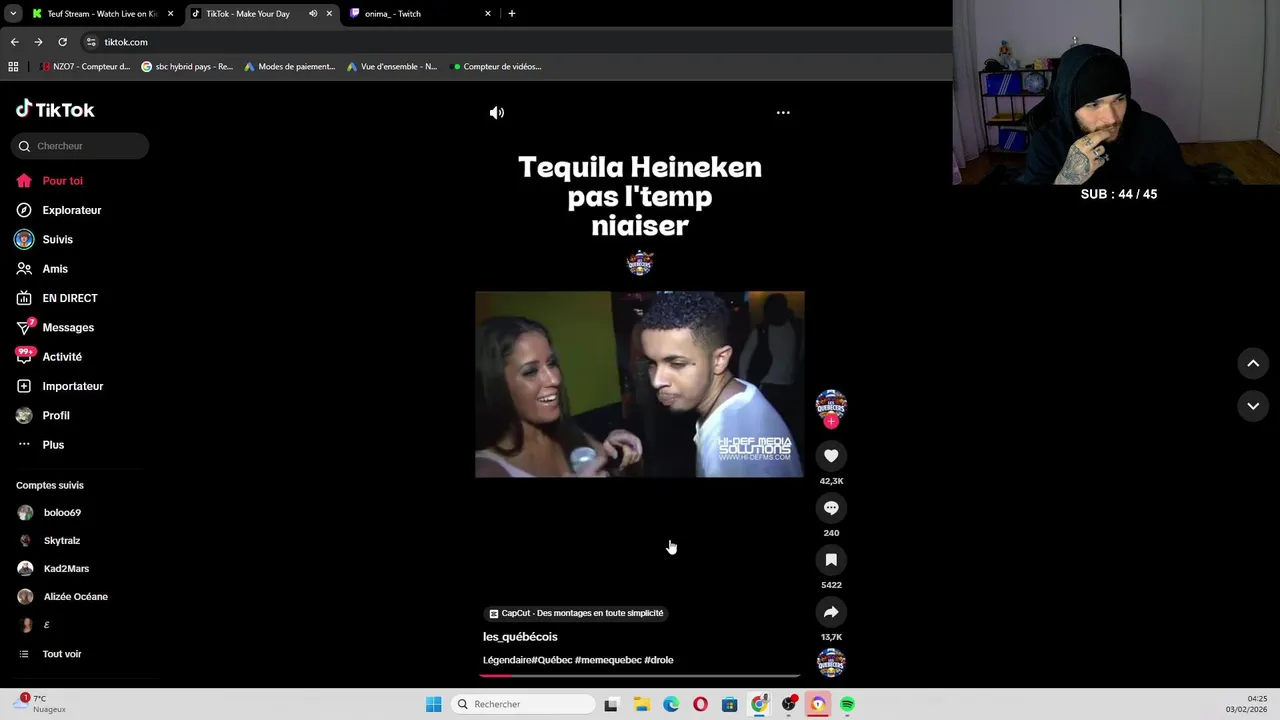1280x720 pixels.
Task: Click the TikTok logo
Action: 55,109
